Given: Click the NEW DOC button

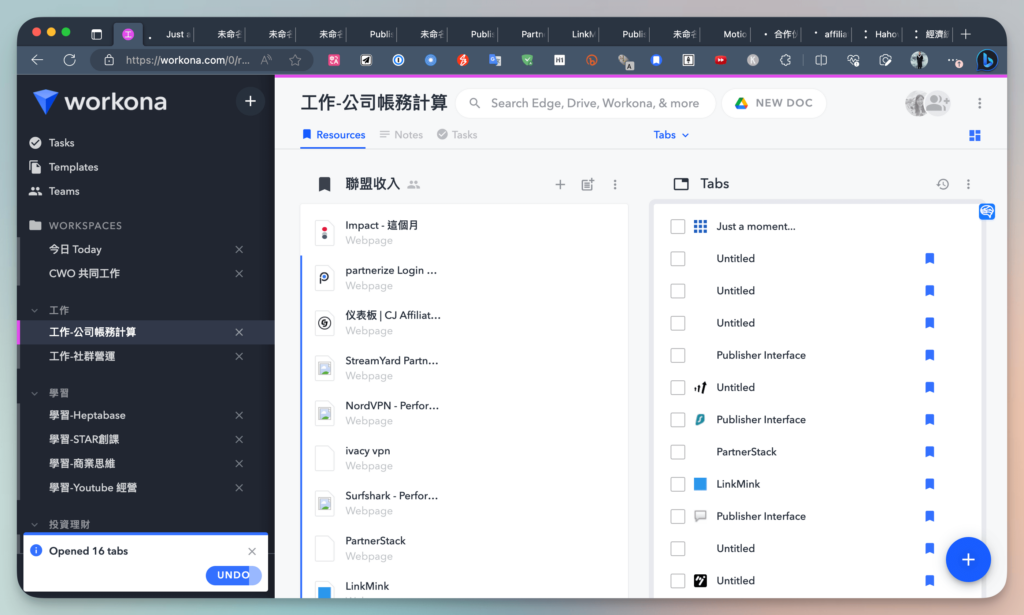Looking at the screenshot, I should (x=774, y=103).
